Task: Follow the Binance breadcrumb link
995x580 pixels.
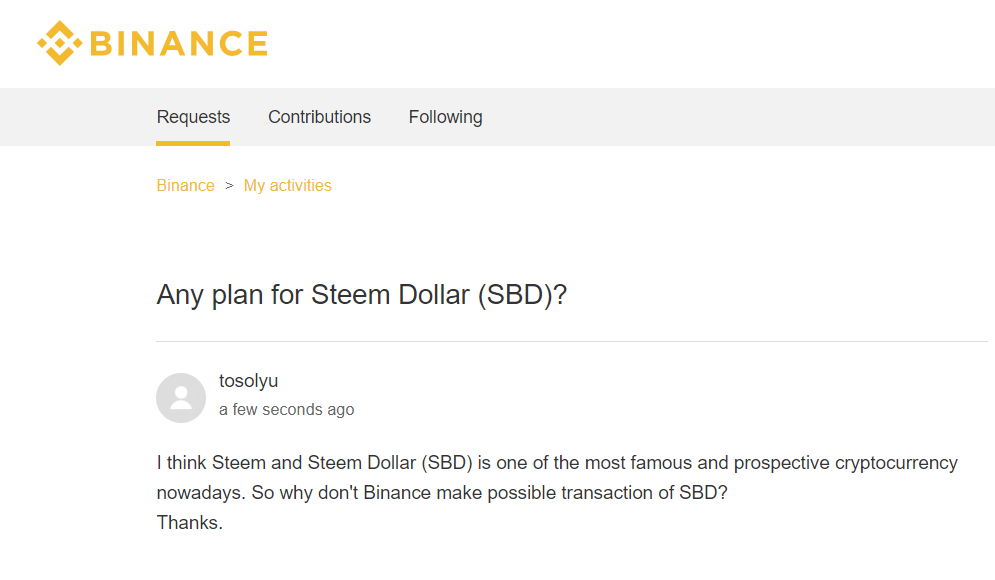Action: pos(185,185)
